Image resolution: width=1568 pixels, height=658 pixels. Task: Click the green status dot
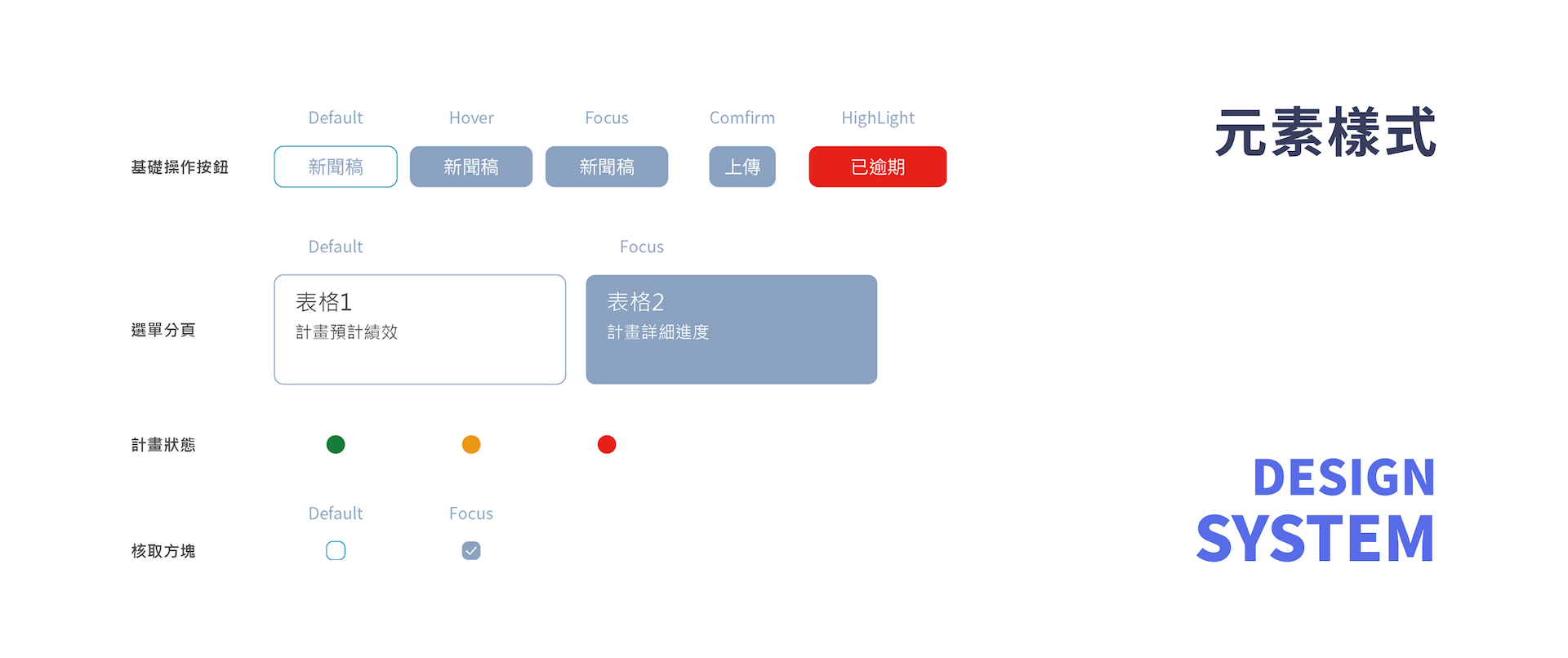point(336,444)
